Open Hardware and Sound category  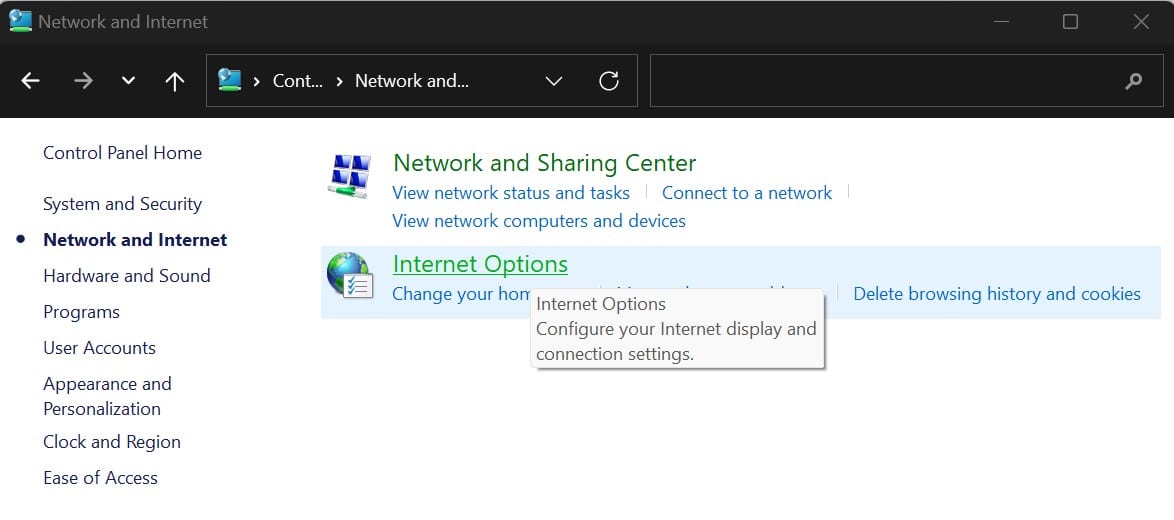(x=127, y=276)
